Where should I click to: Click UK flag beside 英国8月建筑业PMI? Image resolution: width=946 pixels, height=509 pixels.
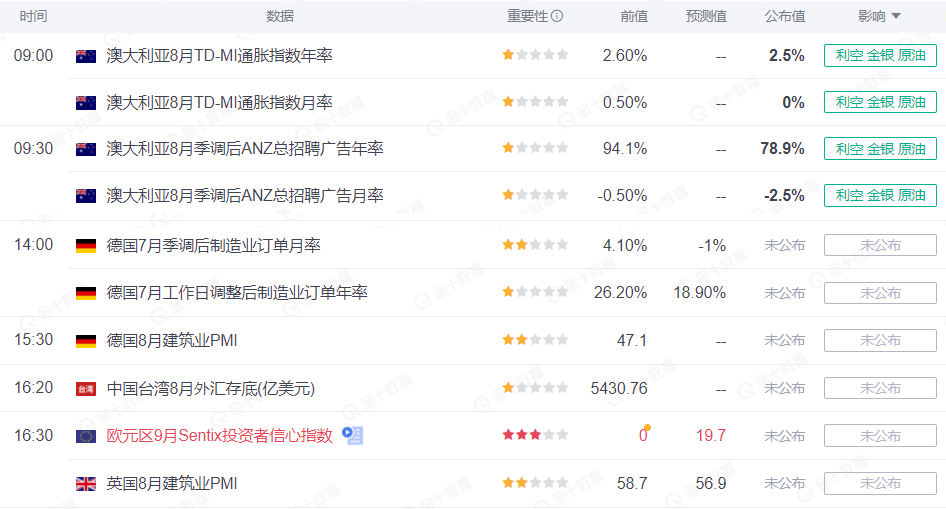[86, 484]
